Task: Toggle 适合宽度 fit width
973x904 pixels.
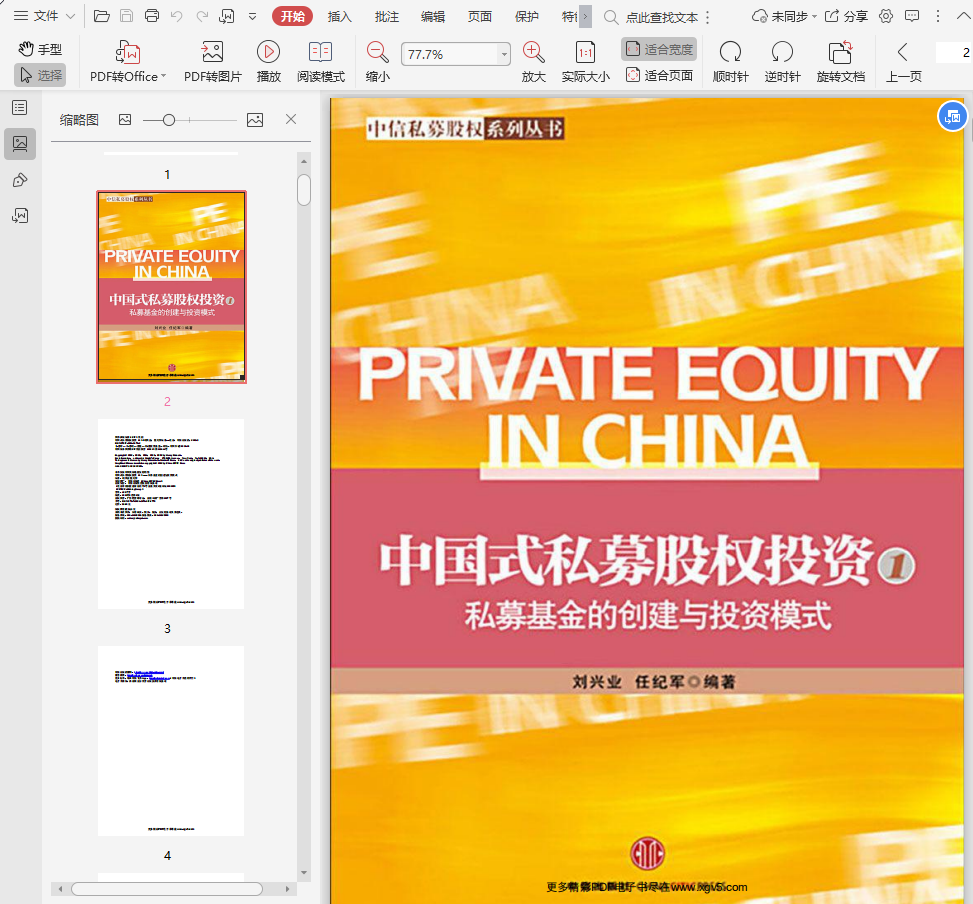Action: (659, 49)
